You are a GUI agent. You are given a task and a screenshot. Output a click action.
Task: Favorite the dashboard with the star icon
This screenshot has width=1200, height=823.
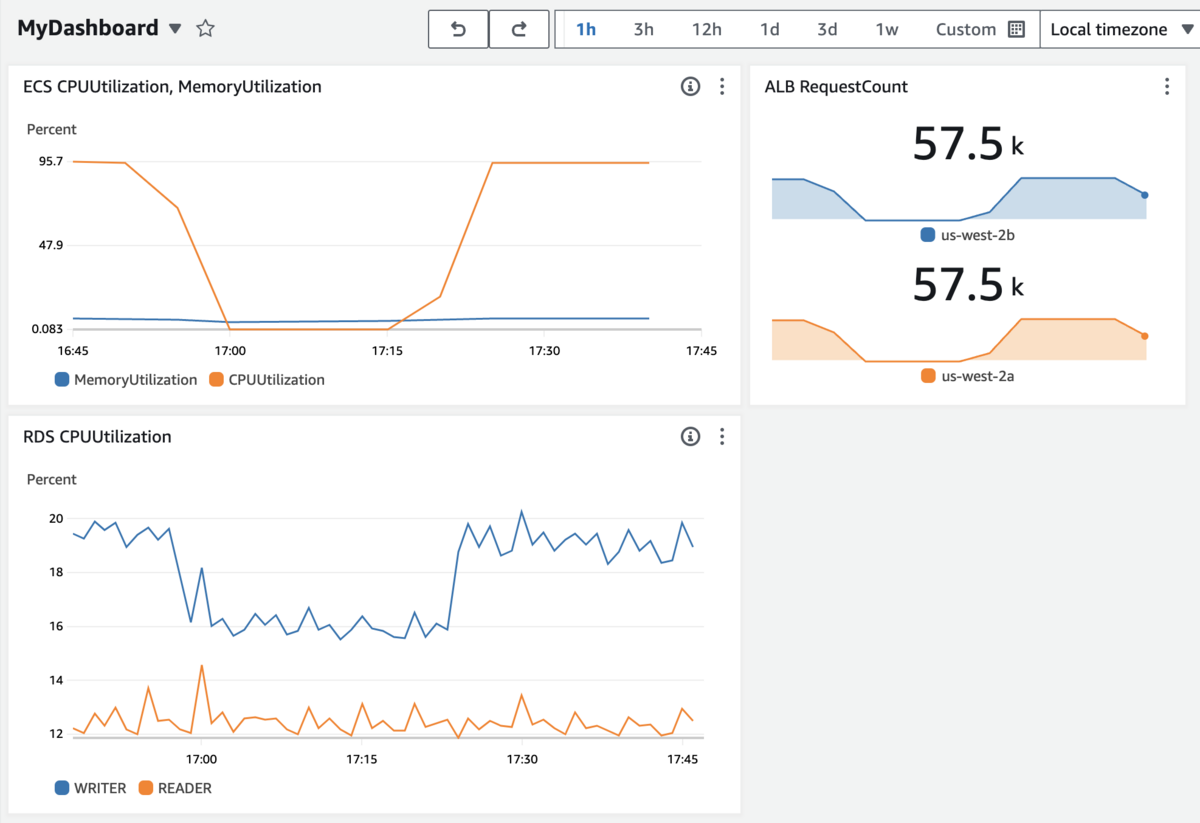click(x=205, y=28)
